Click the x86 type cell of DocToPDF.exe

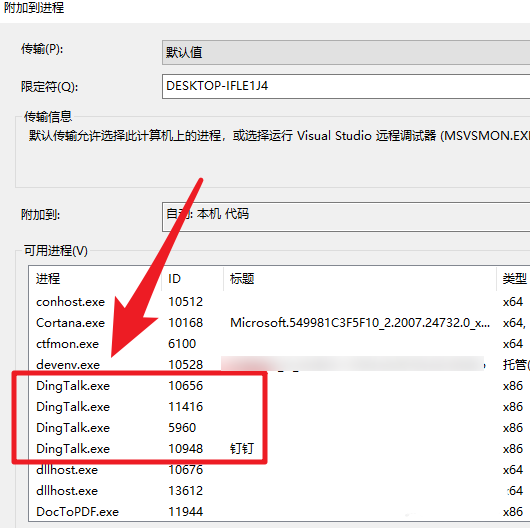pos(513,511)
